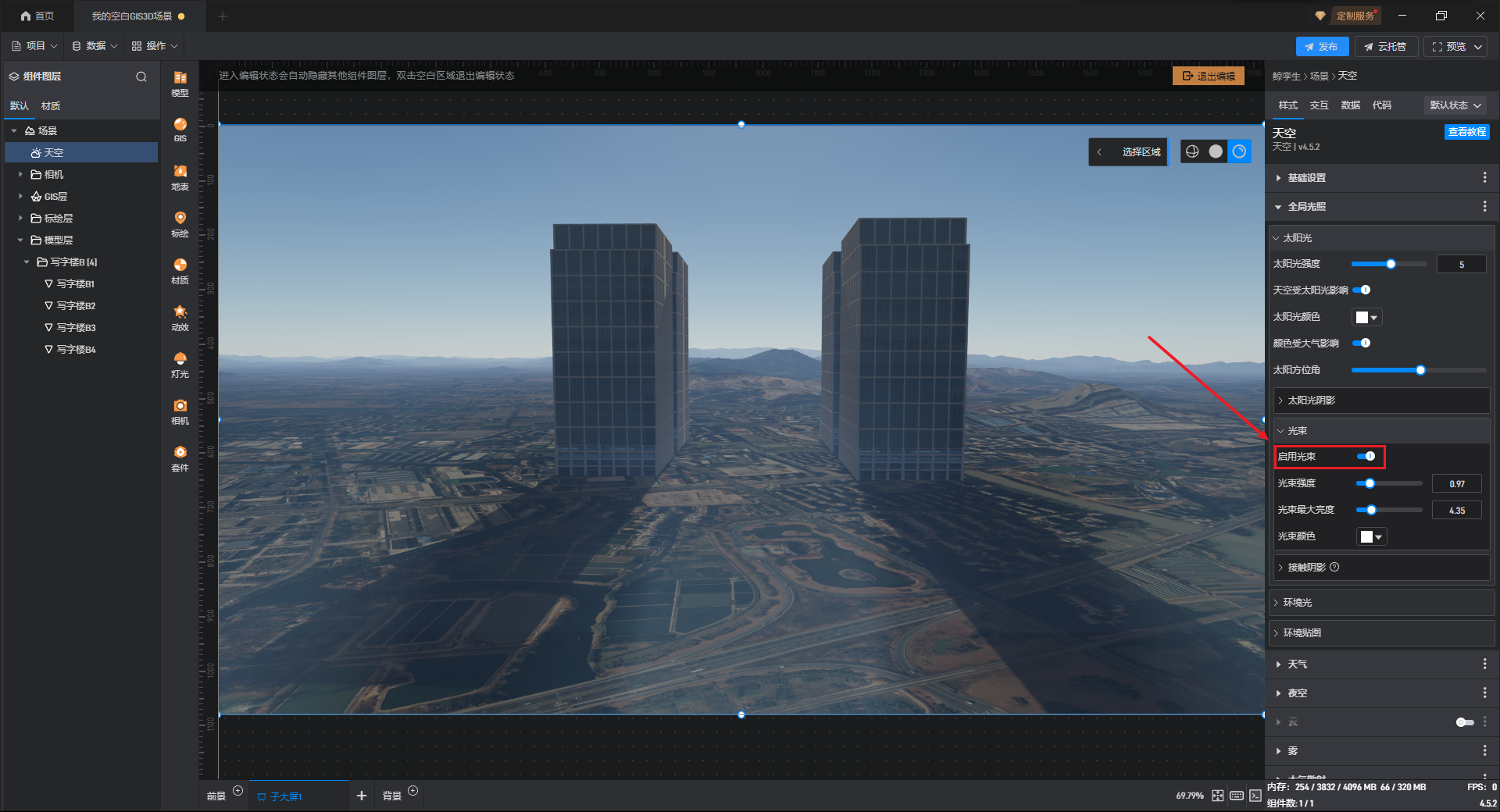Toggle the 云 section switch
The image size is (1500, 812).
tap(1465, 722)
